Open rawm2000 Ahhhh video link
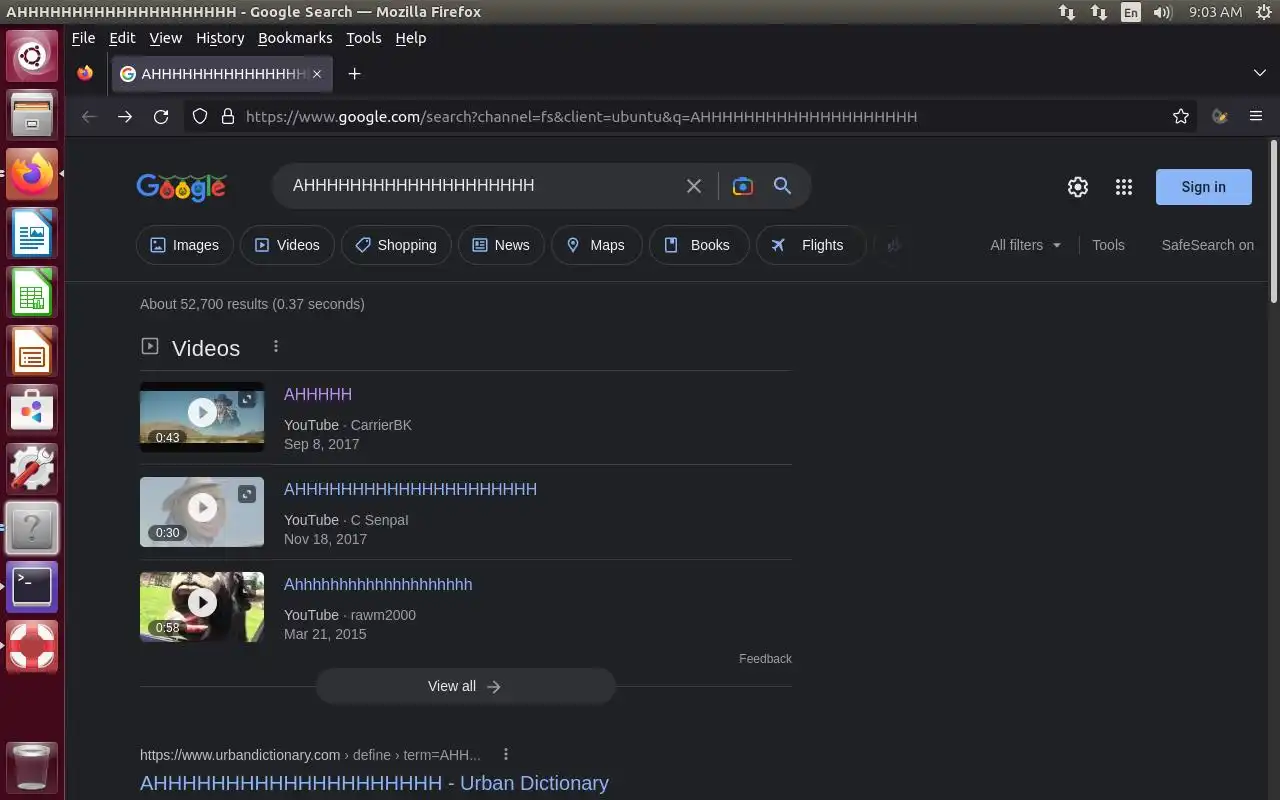1280x800 pixels. click(x=378, y=584)
